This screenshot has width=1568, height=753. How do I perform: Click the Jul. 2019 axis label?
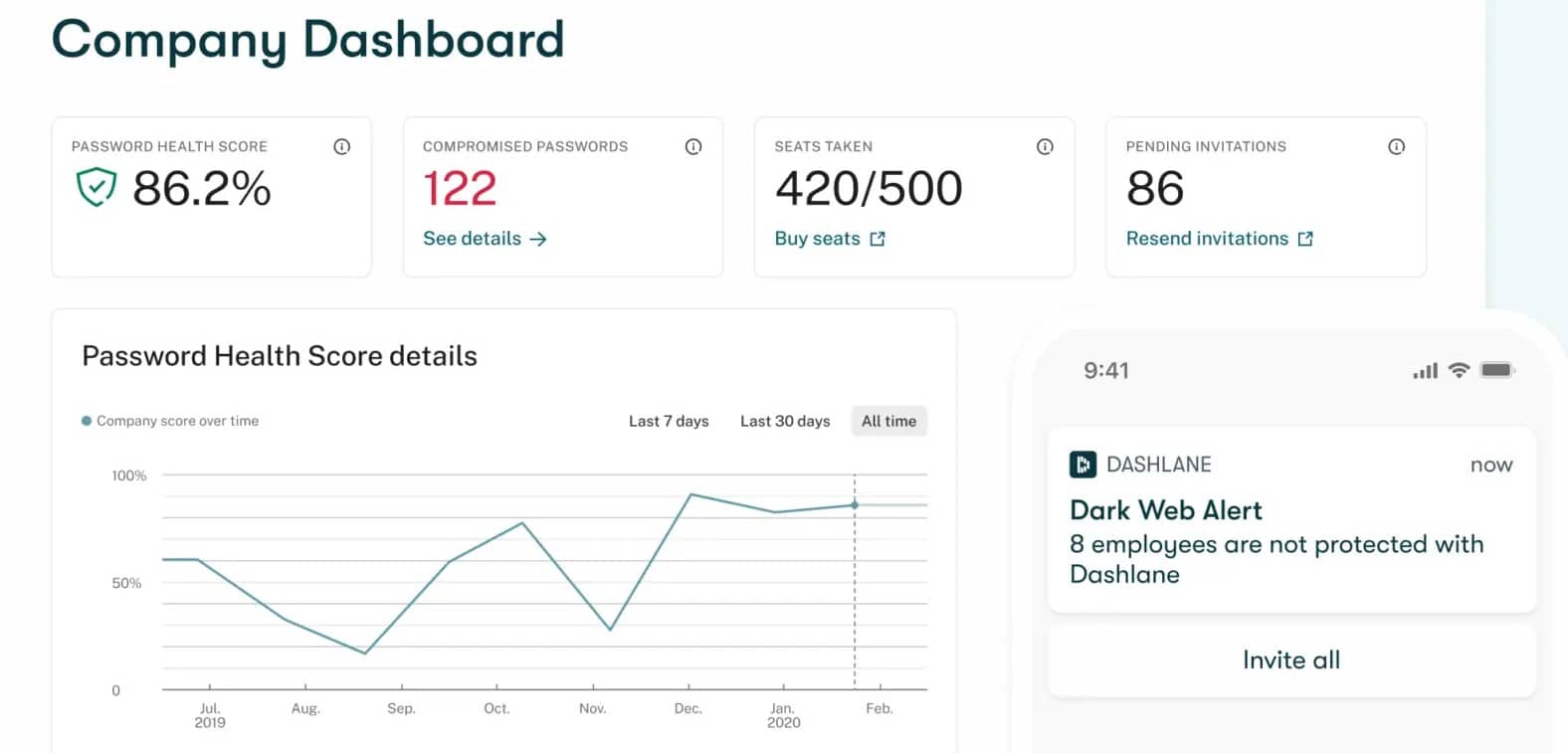click(x=210, y=715)
